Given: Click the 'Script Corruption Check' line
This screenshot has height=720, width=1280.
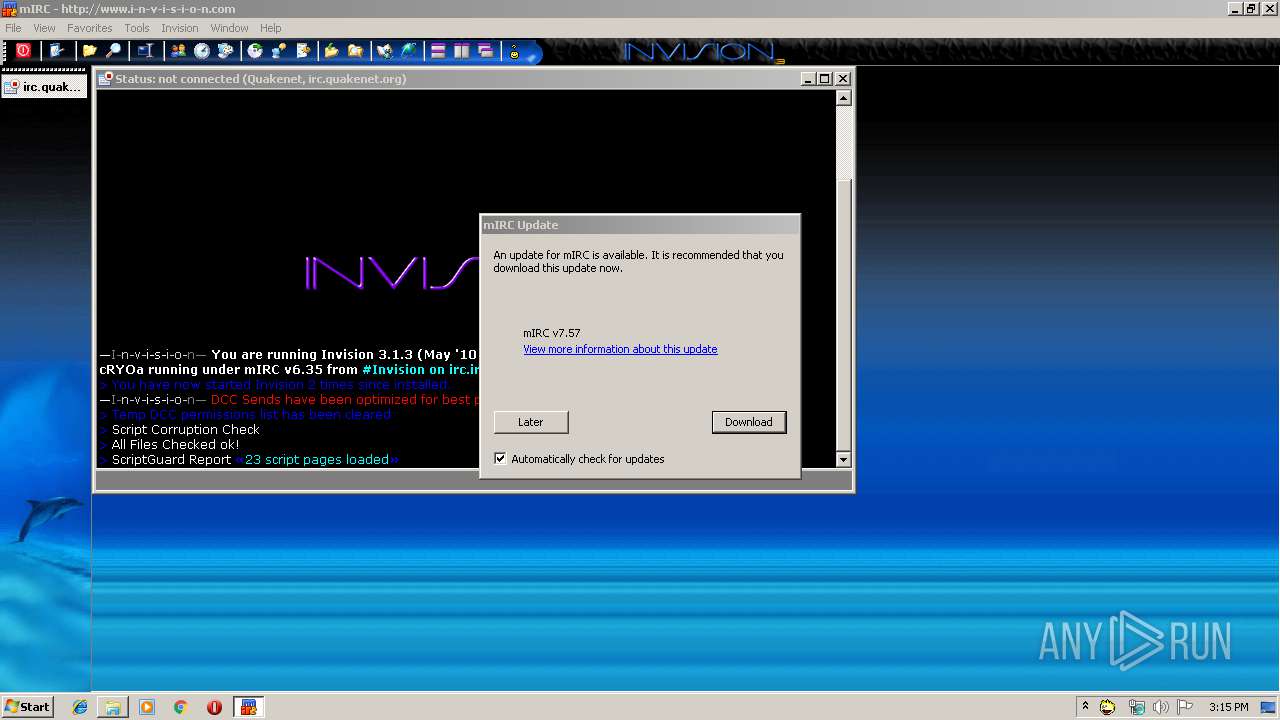Looking at the screenshot, I should tap(179, 430).
